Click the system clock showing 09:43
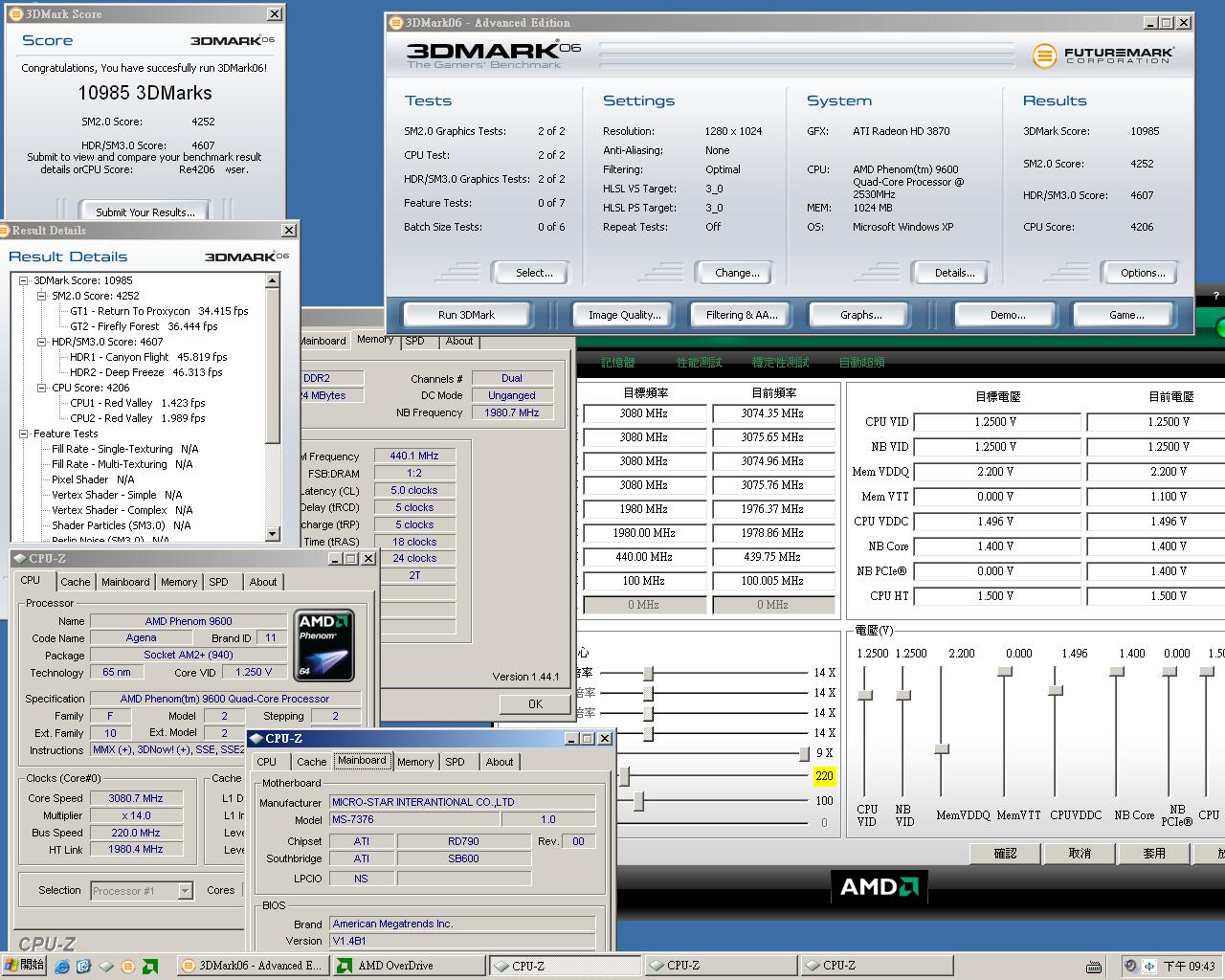Image resolution: width=1225 pixels, height=980 pixels. coord(1189,967)
